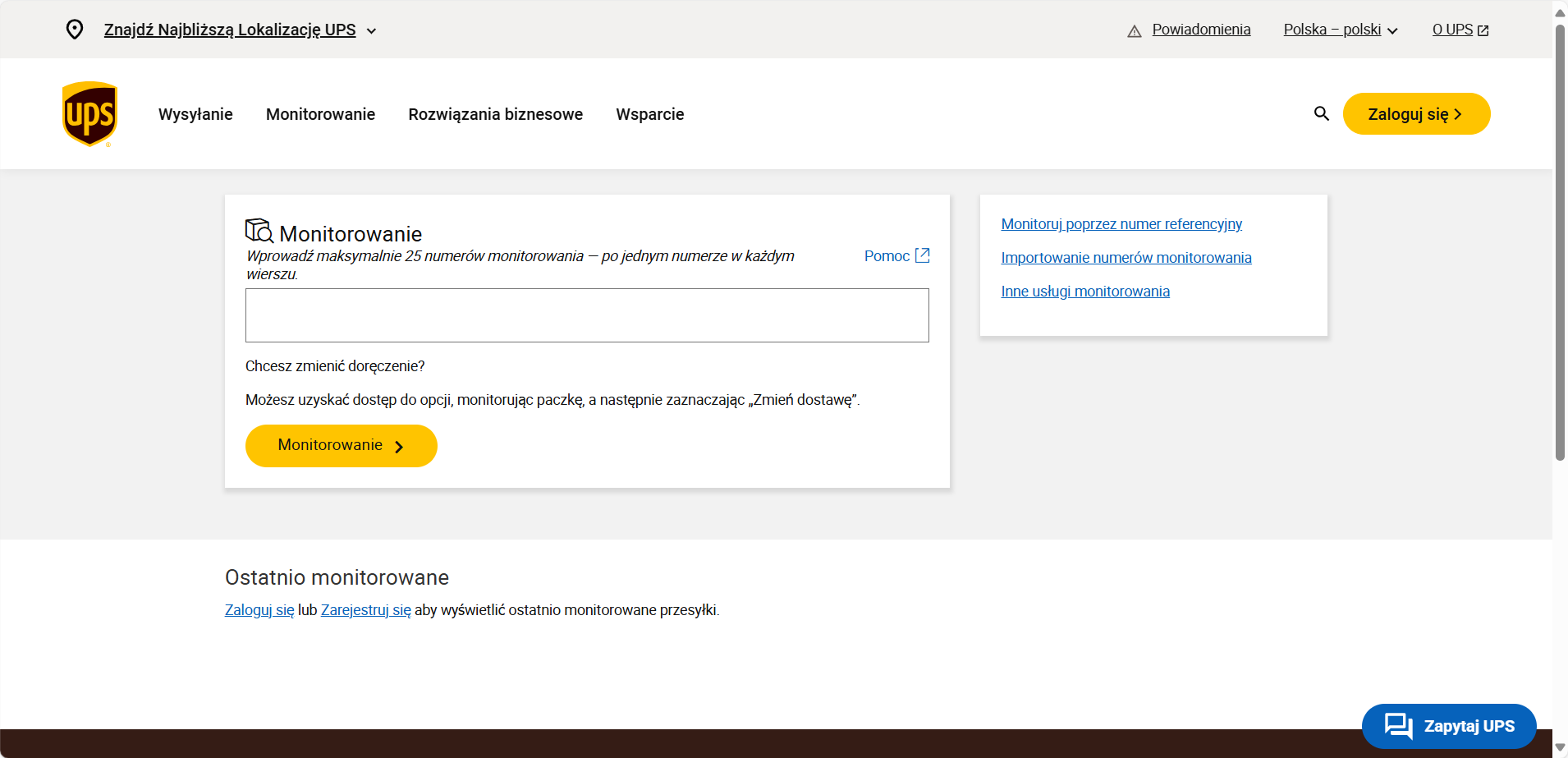Open the Pomoc help link

887,255
